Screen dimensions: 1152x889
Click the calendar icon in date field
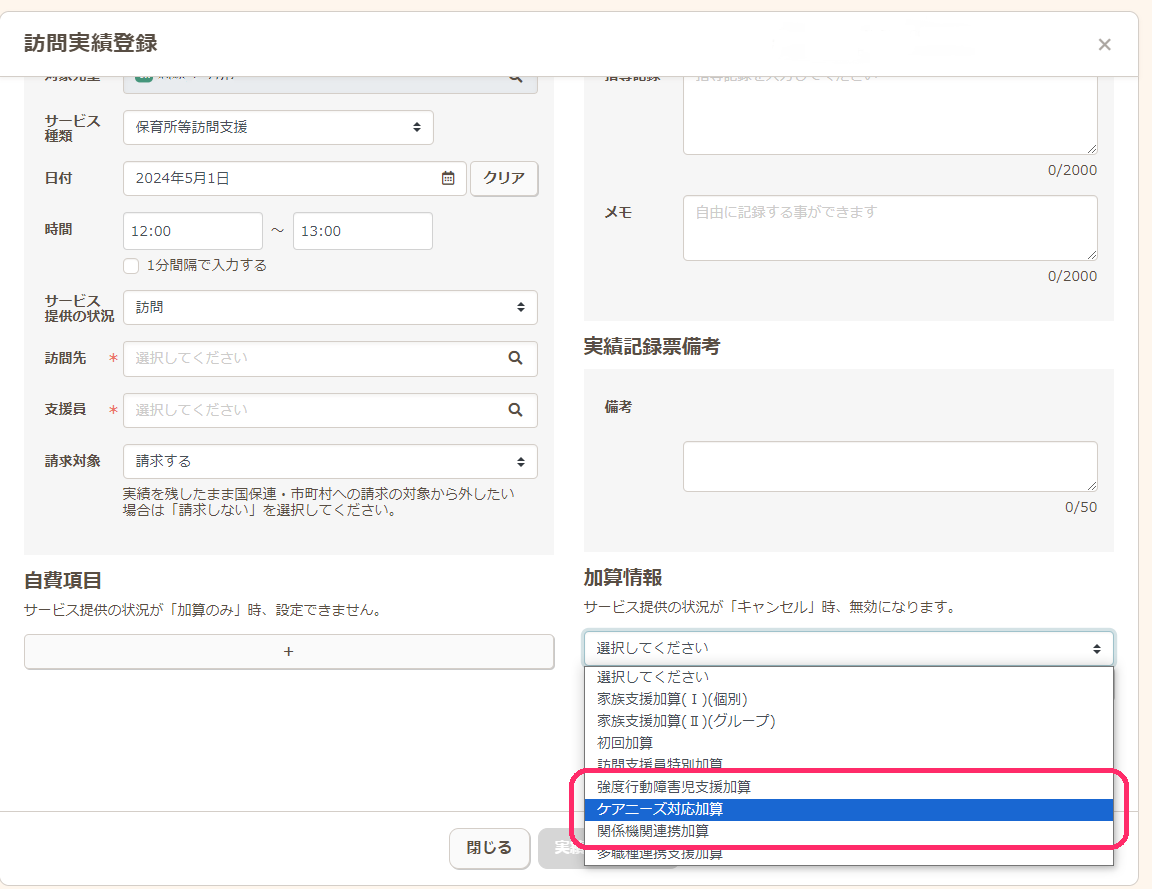(448, 179)
